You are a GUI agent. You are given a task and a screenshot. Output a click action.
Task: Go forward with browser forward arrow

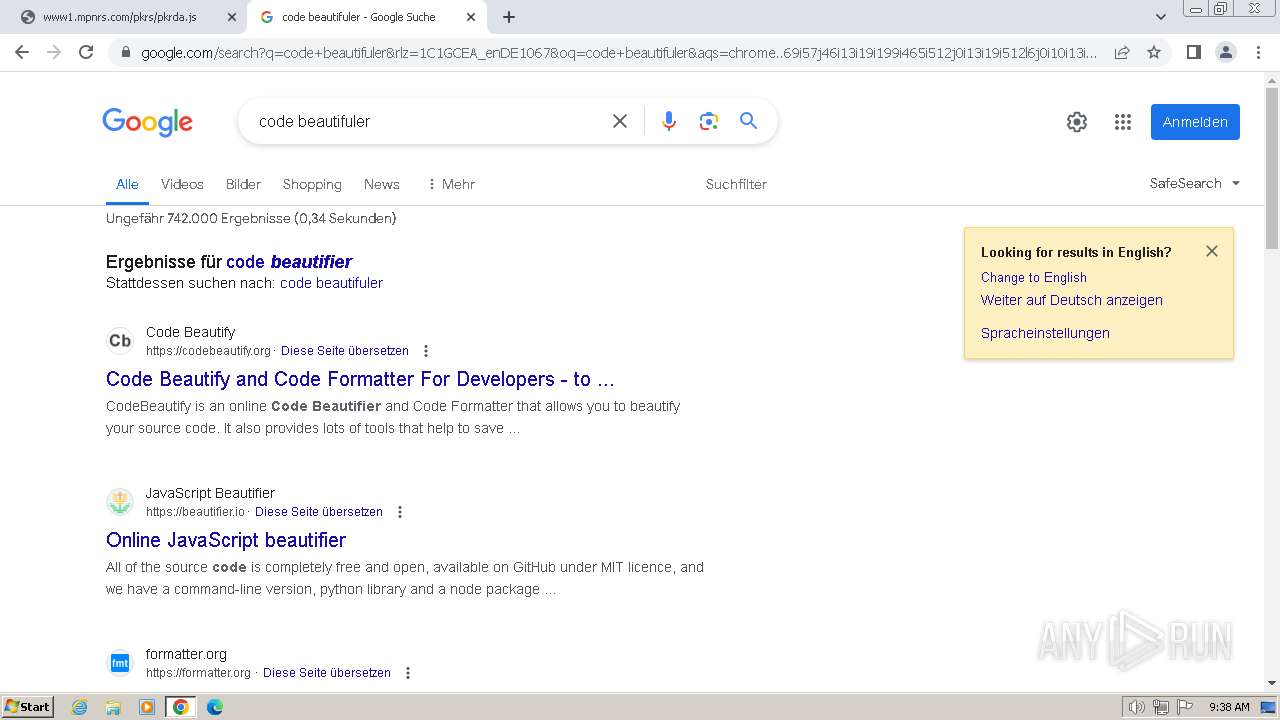54,52
